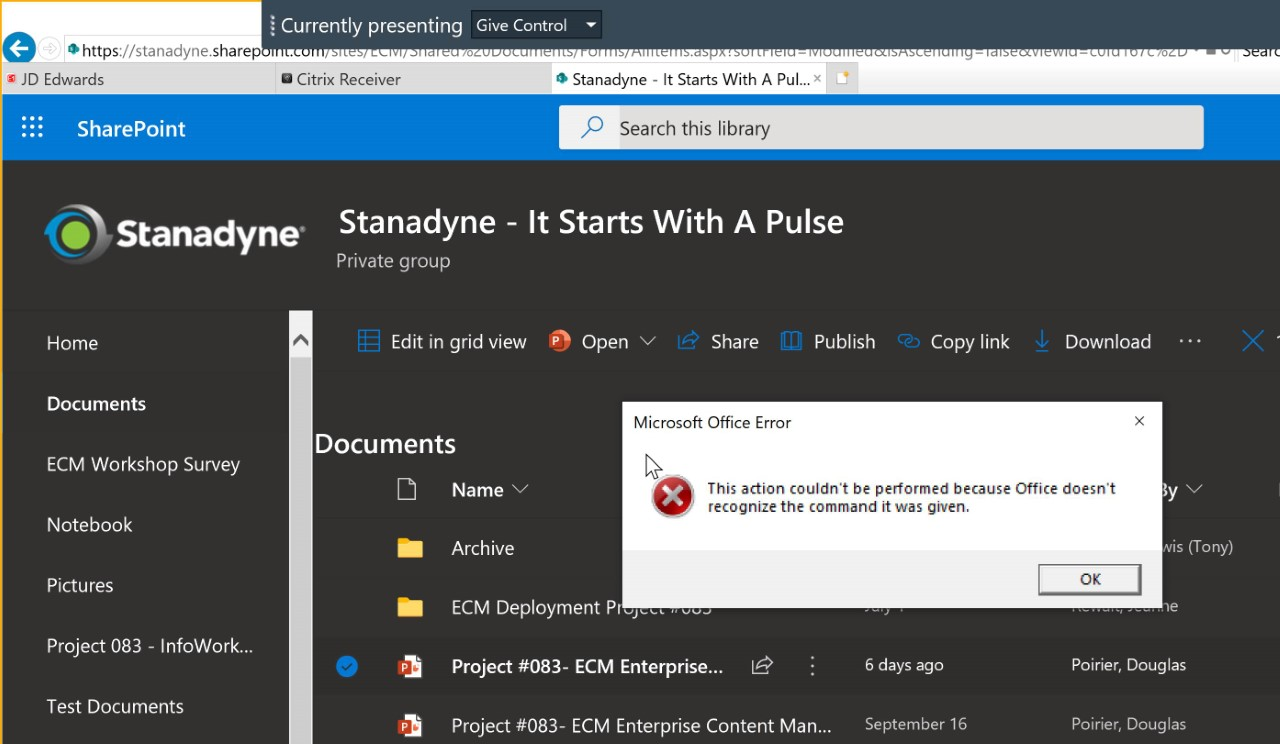Open the Give Control dropdown
Image resolution: width=1280 pixels, height=744 pixels.
point(536,25)
